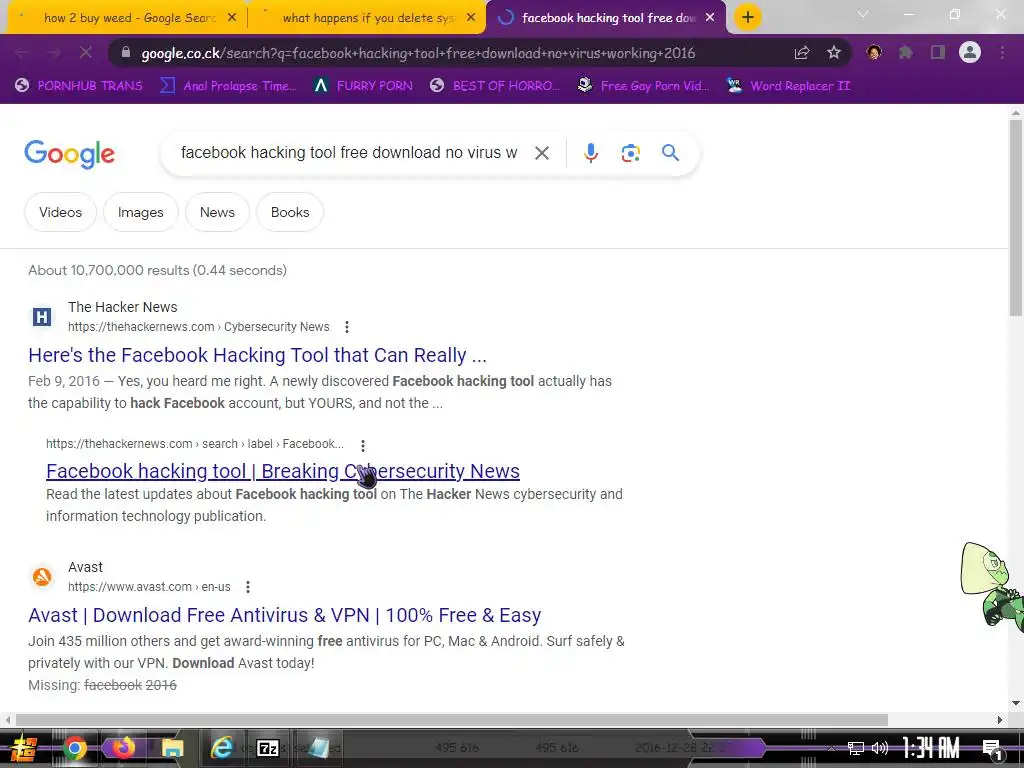Screen dimensions: 1024x768
Task: Open the extensions puzzle-piece icon
Action: coord(906,52)
